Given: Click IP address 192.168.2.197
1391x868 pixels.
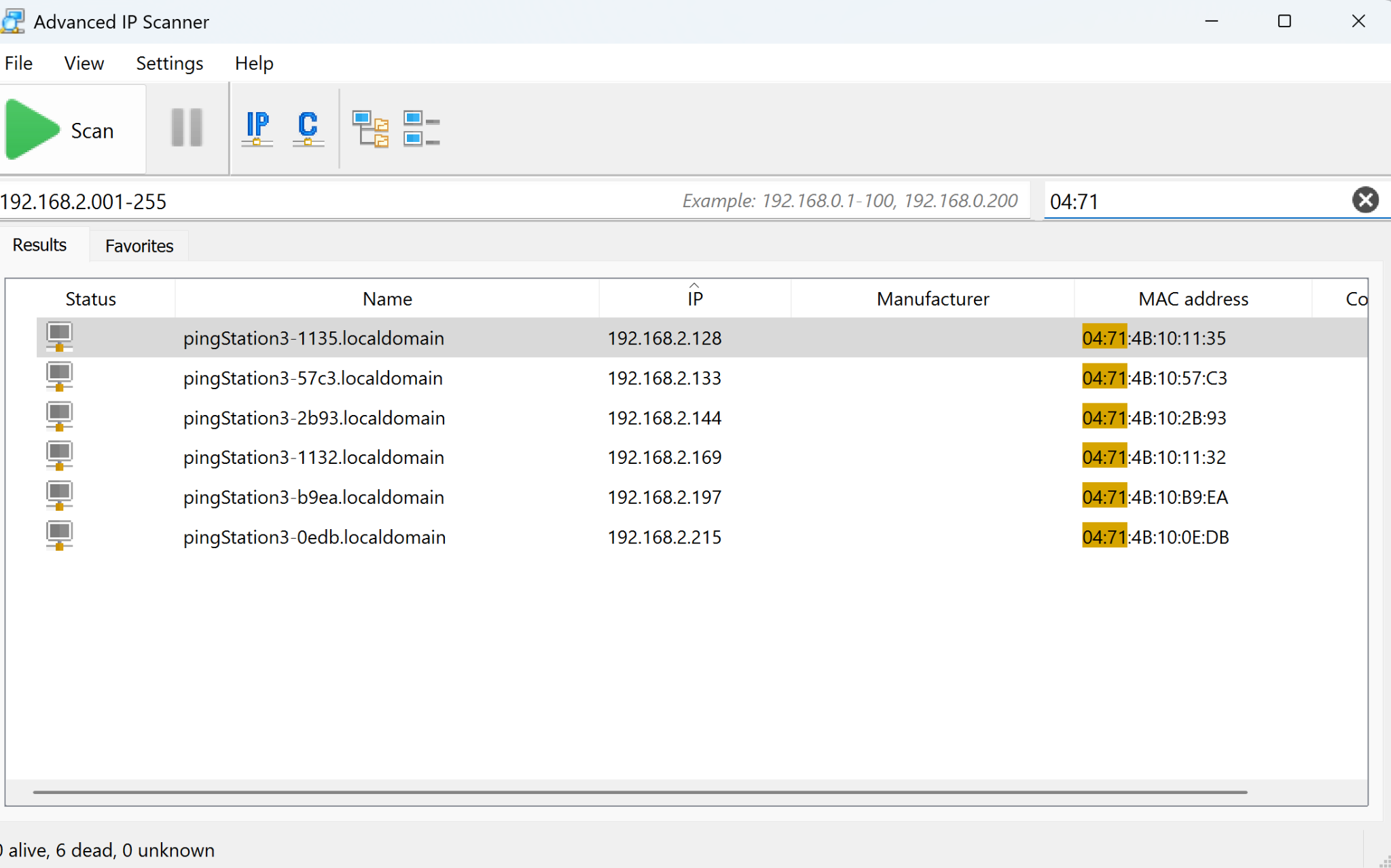Looking at the screenshot, I should [x=664, y=497].
